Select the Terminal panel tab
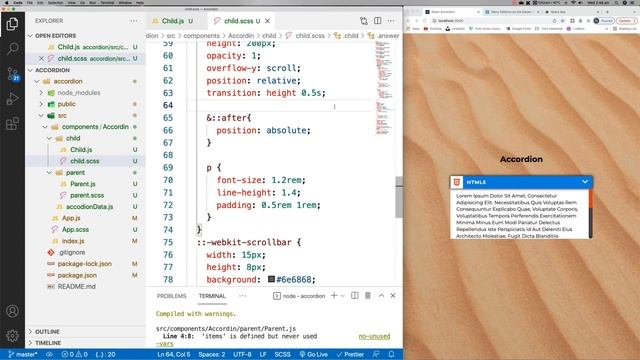The height and width of the screenshot is (360, 640). pos(212,296)
